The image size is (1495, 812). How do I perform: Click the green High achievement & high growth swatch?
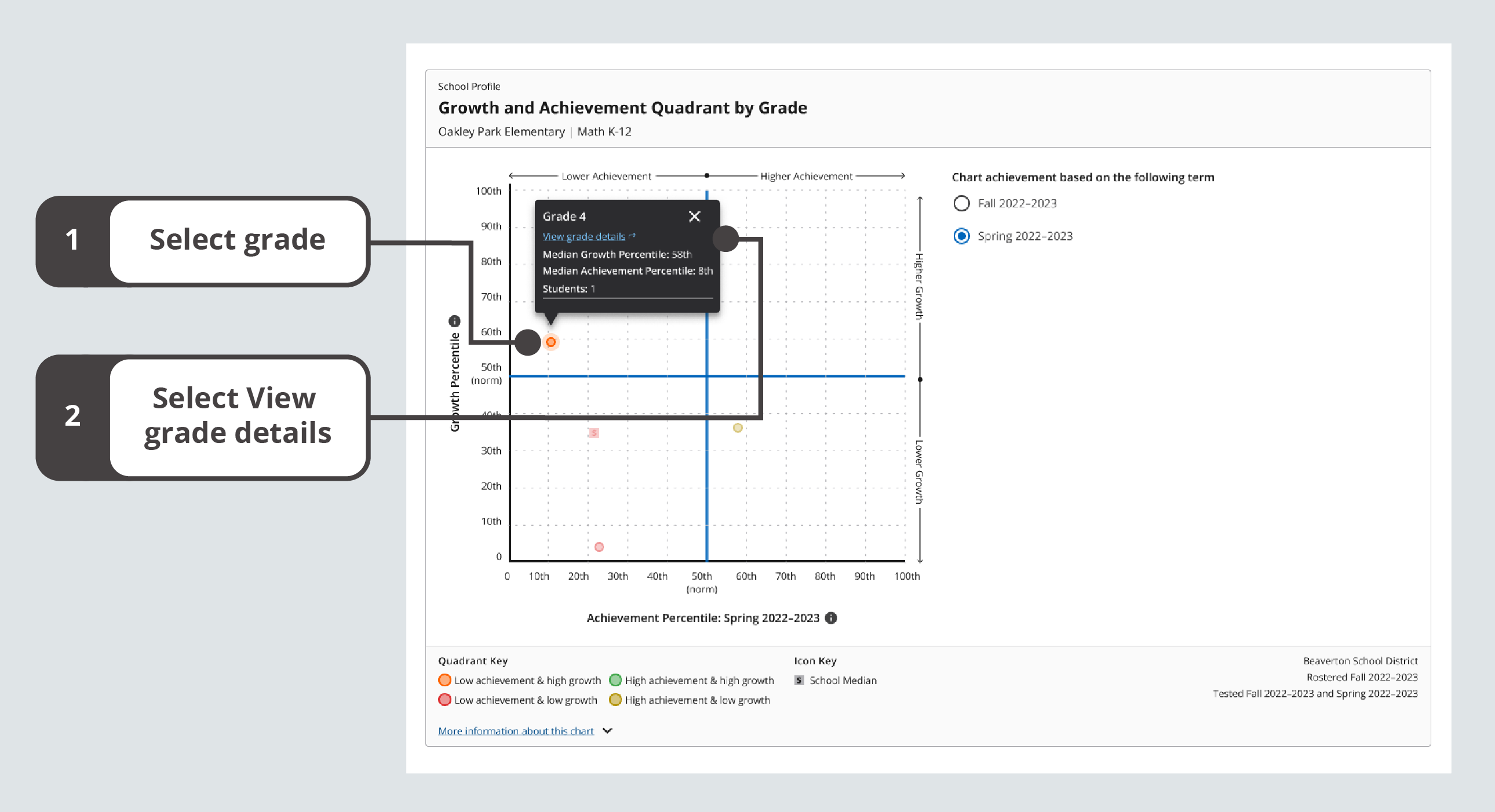point(615,681)
